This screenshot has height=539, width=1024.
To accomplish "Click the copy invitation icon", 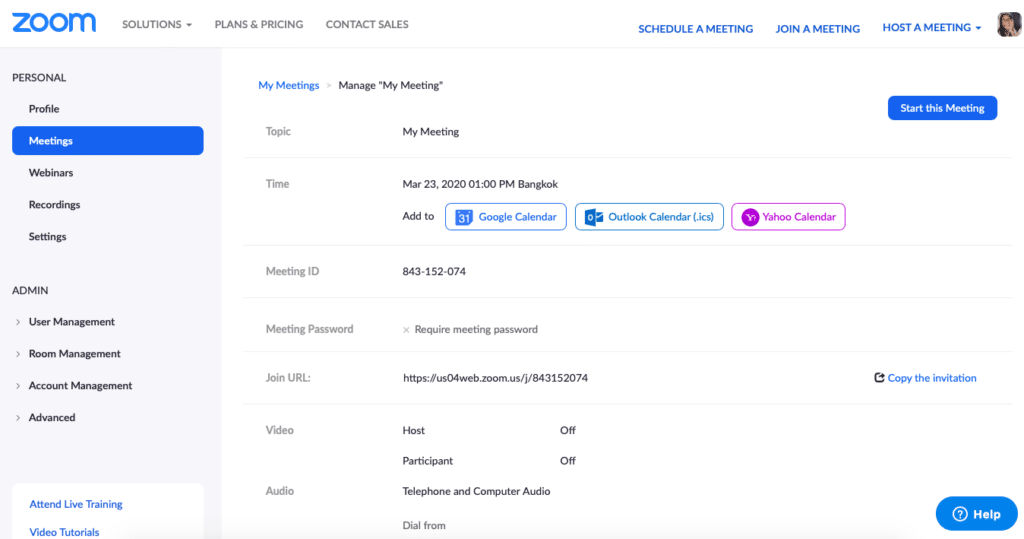I will [879, 378].
